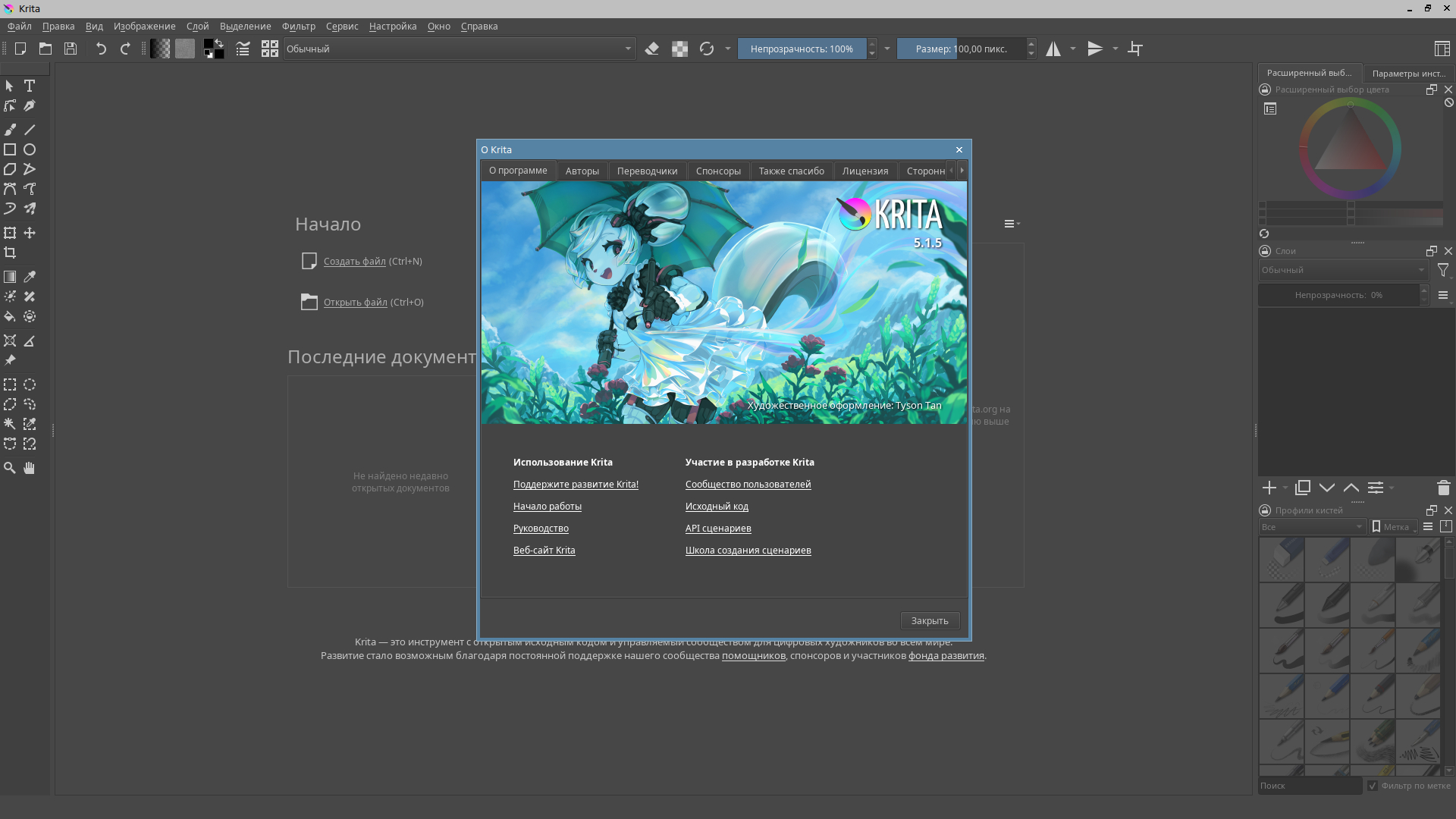Screen dimensions: 1456x819
Task: Switch to the Авторы tab
Action: point(582,171)
